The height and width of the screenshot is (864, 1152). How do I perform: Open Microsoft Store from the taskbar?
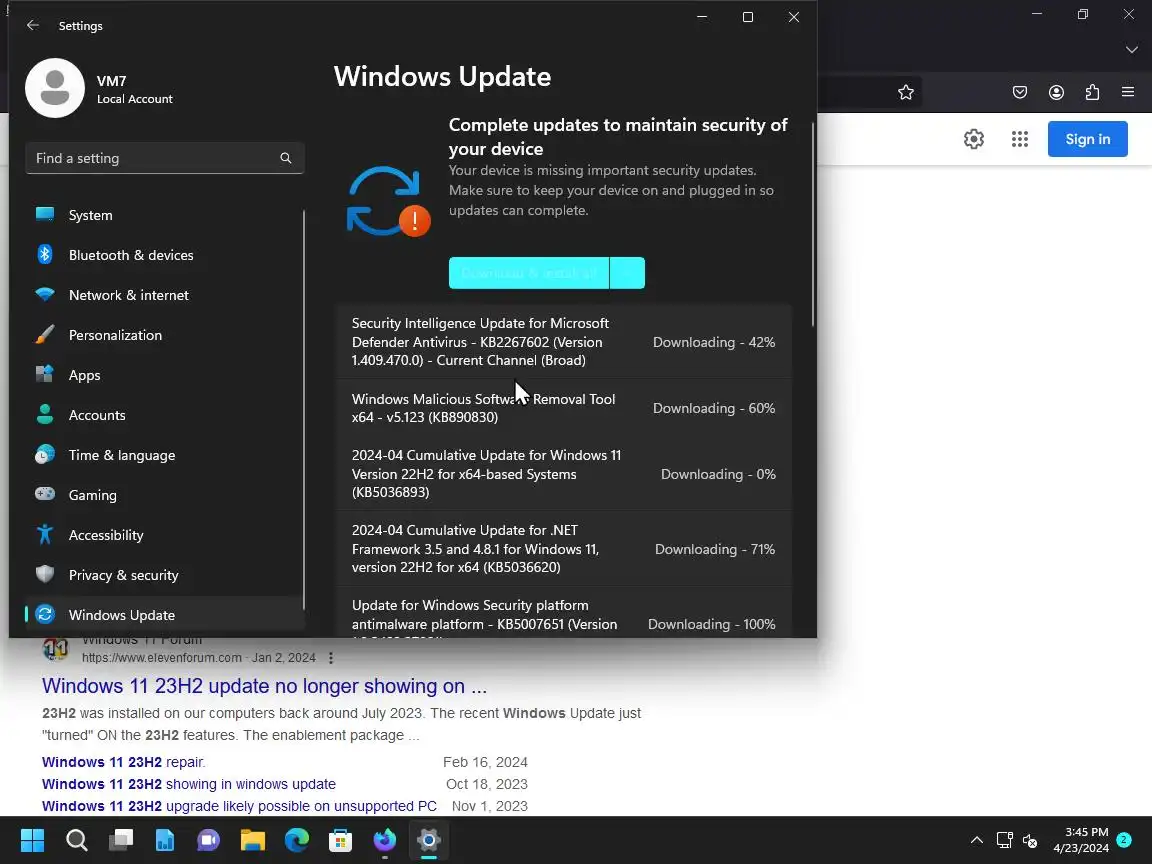click(340, 840)
